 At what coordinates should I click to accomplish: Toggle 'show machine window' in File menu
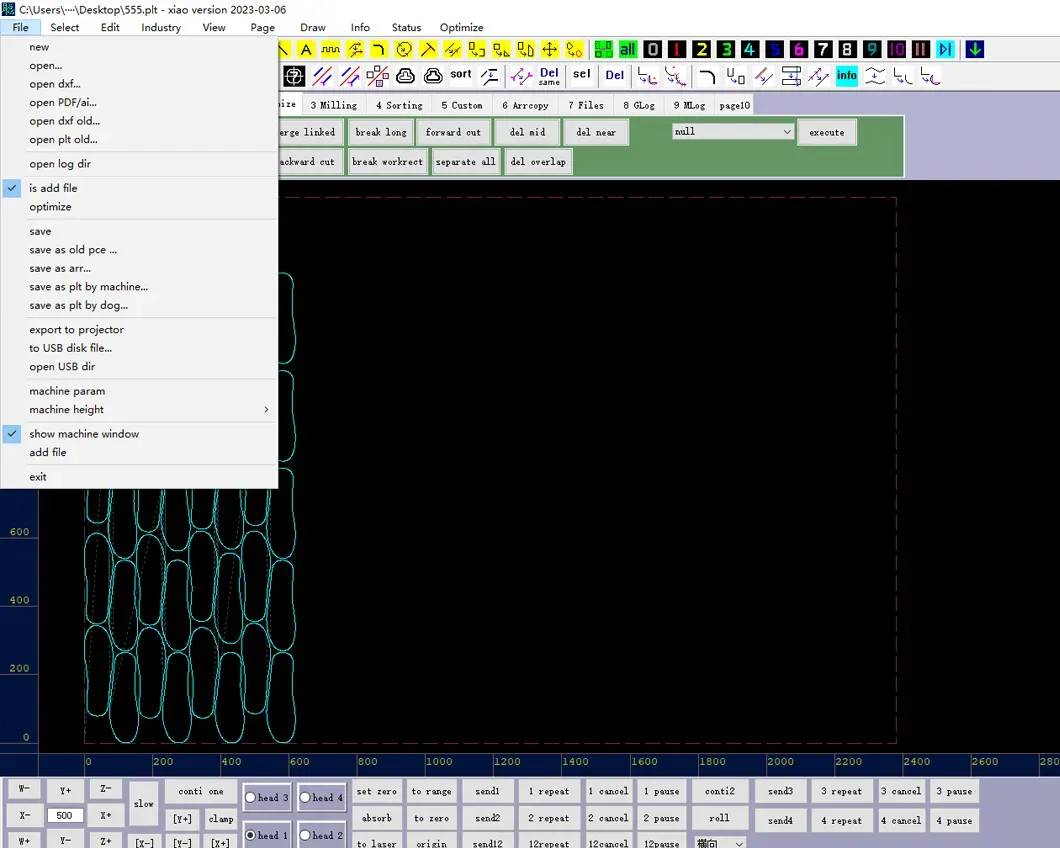(x=84, y=433)
